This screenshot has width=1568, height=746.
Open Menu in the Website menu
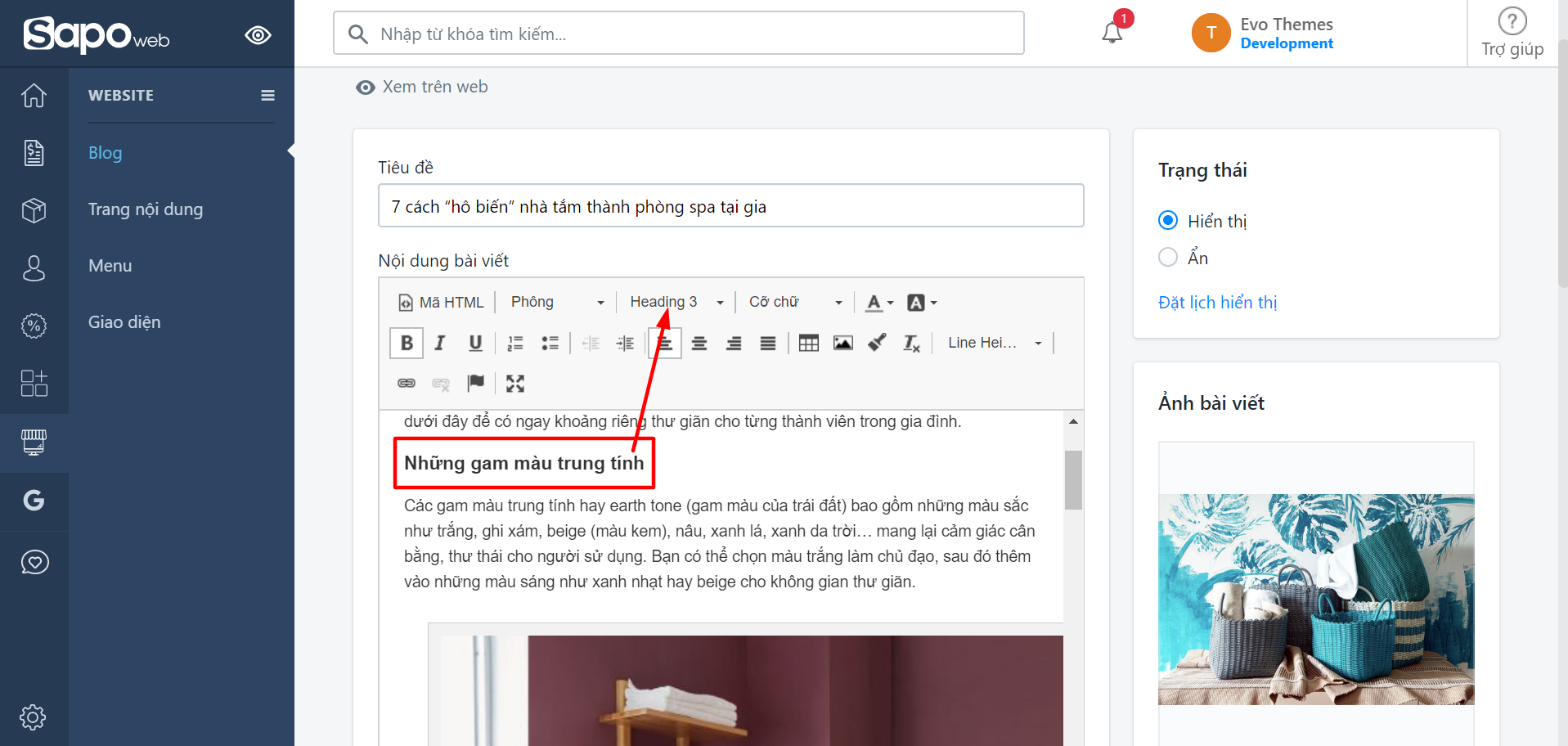click(x=110, y=266)
